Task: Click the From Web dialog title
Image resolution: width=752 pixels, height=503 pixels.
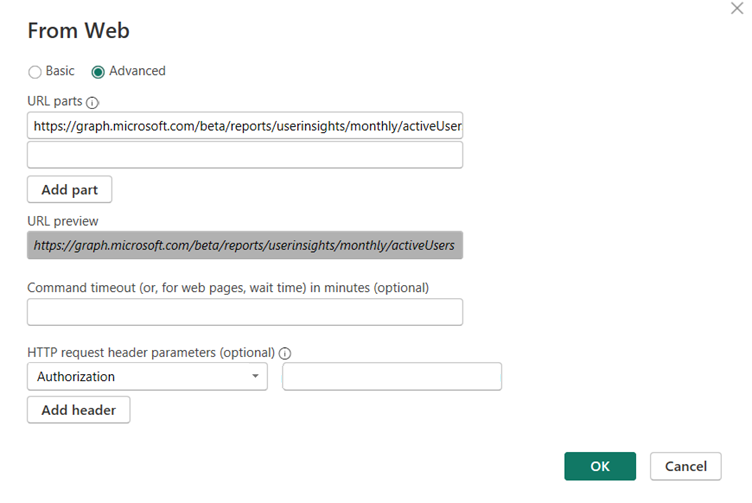Action: click(x=78, y=31)
